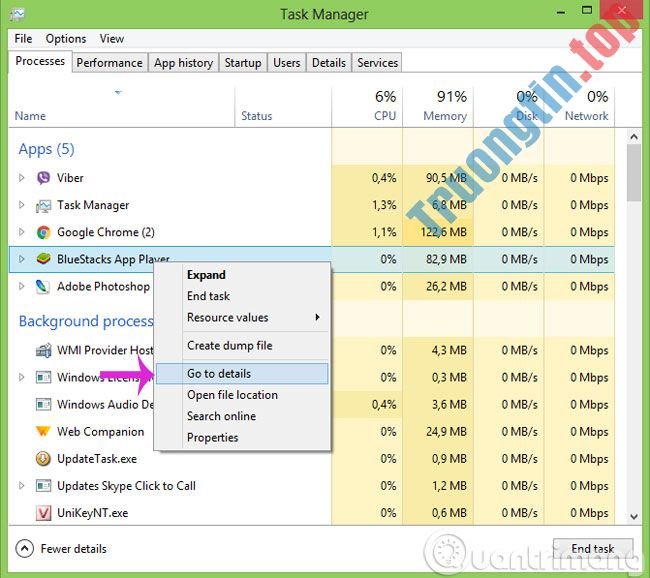Click the Web Companion icon

coord(43,432)
